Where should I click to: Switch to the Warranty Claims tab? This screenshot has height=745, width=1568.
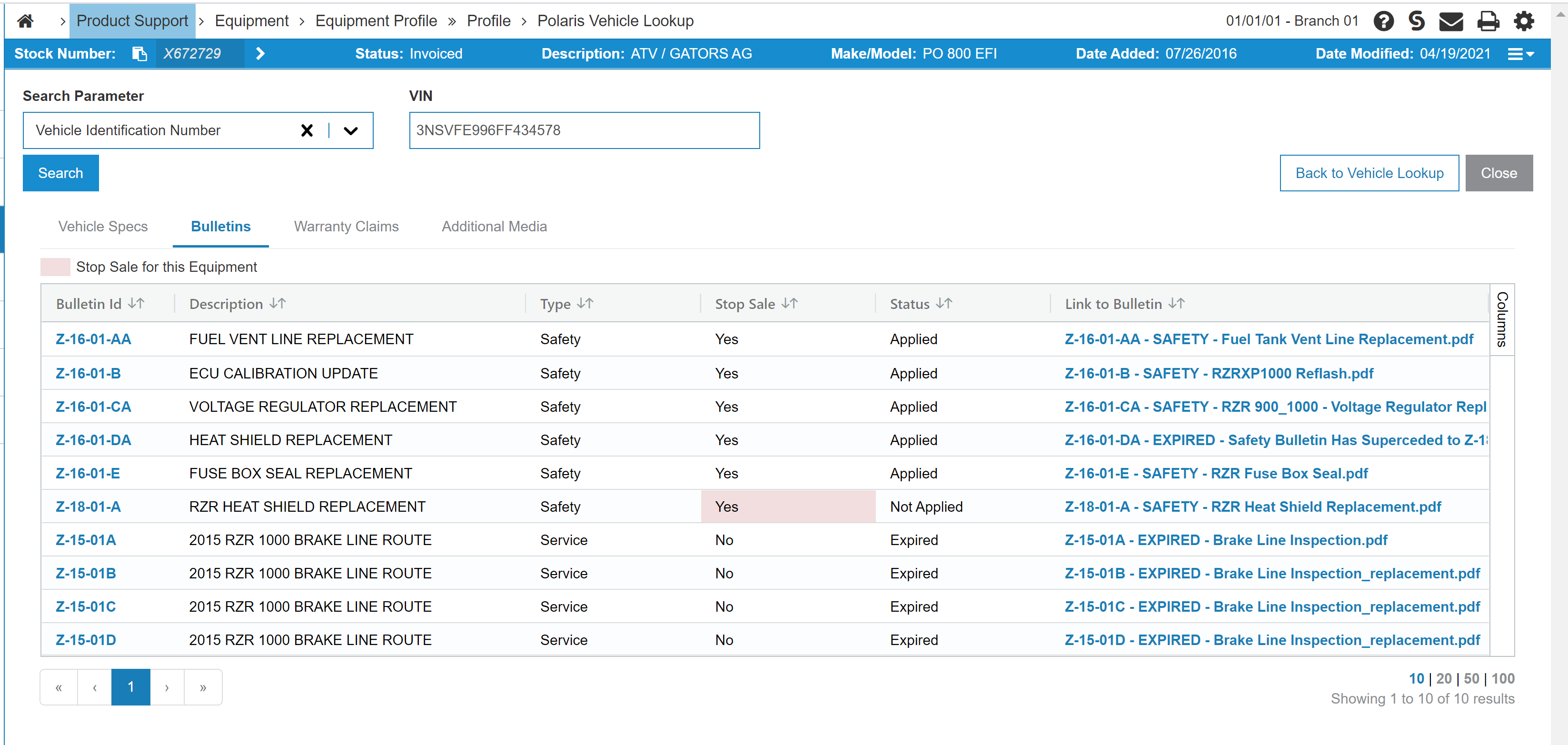pyautogui.click(x=346, y=227)
